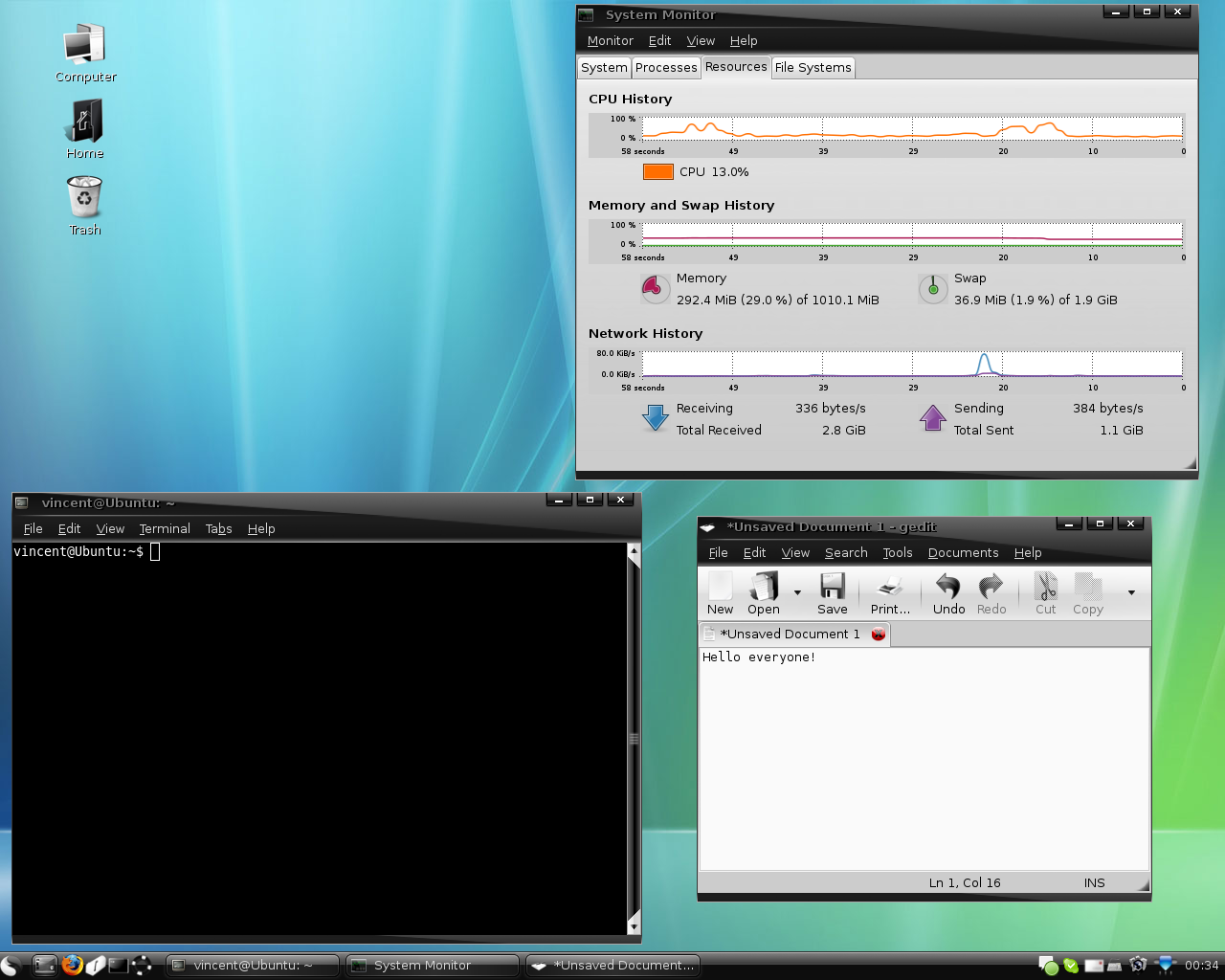The width and height of the screenshot is (1225, 980).
Task: Open the main menu at panel's left end
Action: coord(11,966)
